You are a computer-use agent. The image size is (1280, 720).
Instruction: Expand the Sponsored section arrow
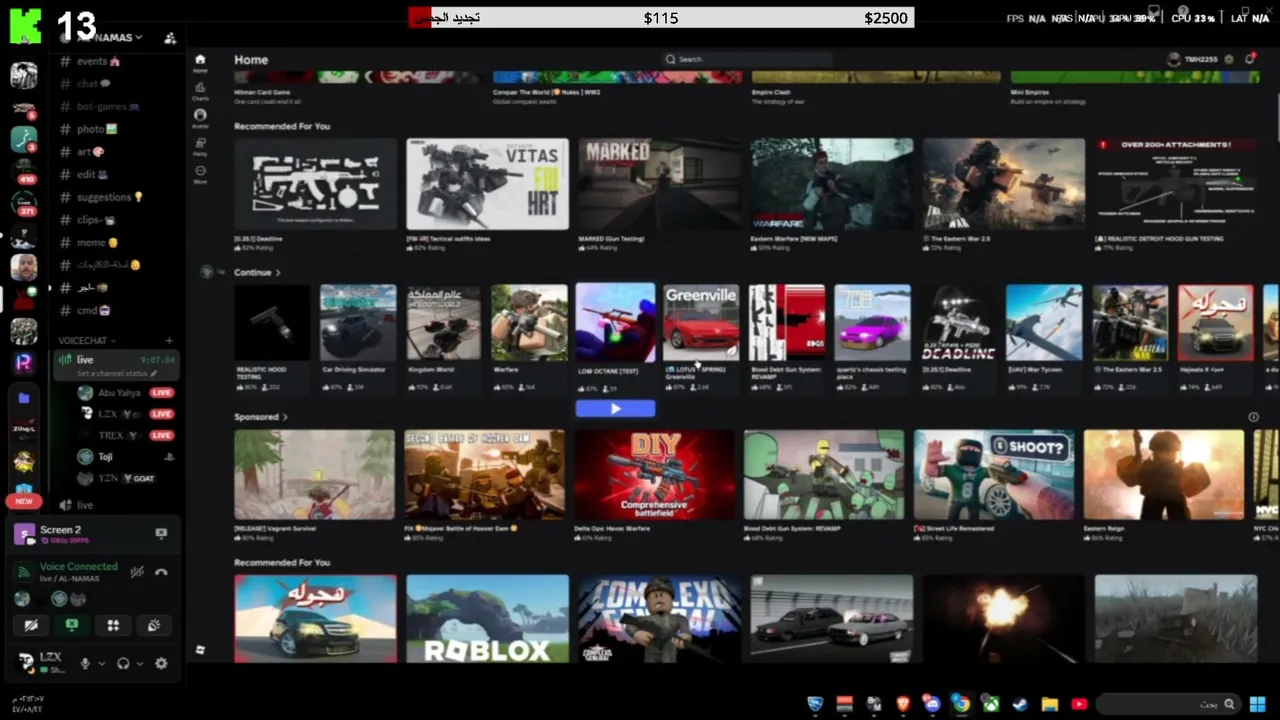pos(285,417)
